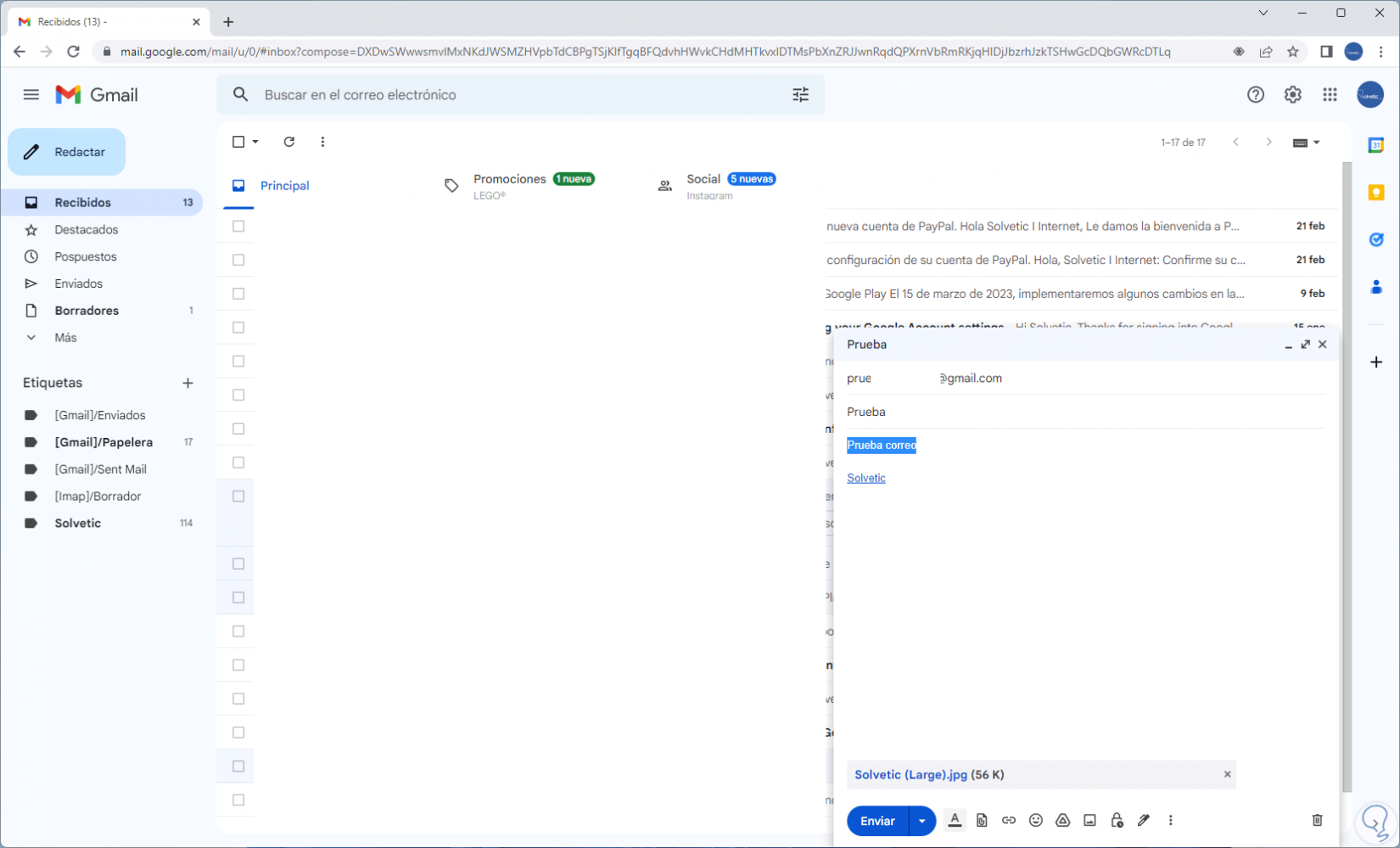Send the email with Enviar
Screen dimensions: 1400x848
[877, 821]
